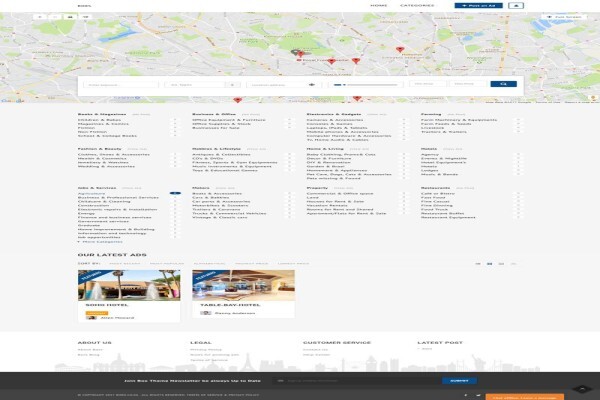Sort ads by Most Popular

(x=167, y=263)
